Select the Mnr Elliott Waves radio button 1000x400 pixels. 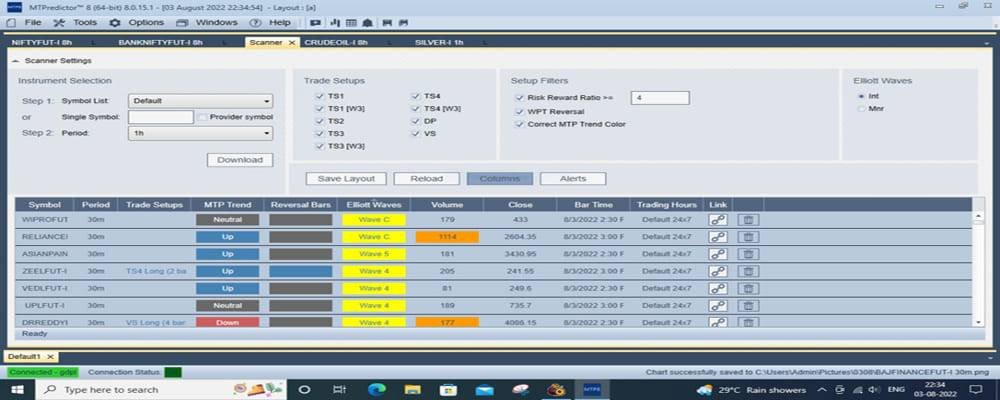(862, 108)
